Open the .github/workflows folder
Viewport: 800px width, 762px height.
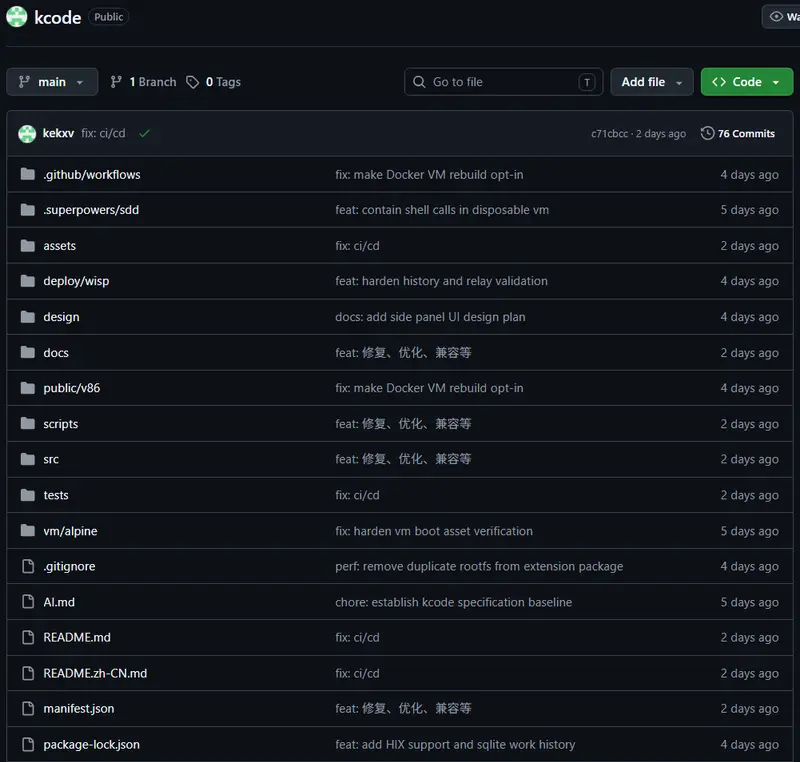coord(92,174)
